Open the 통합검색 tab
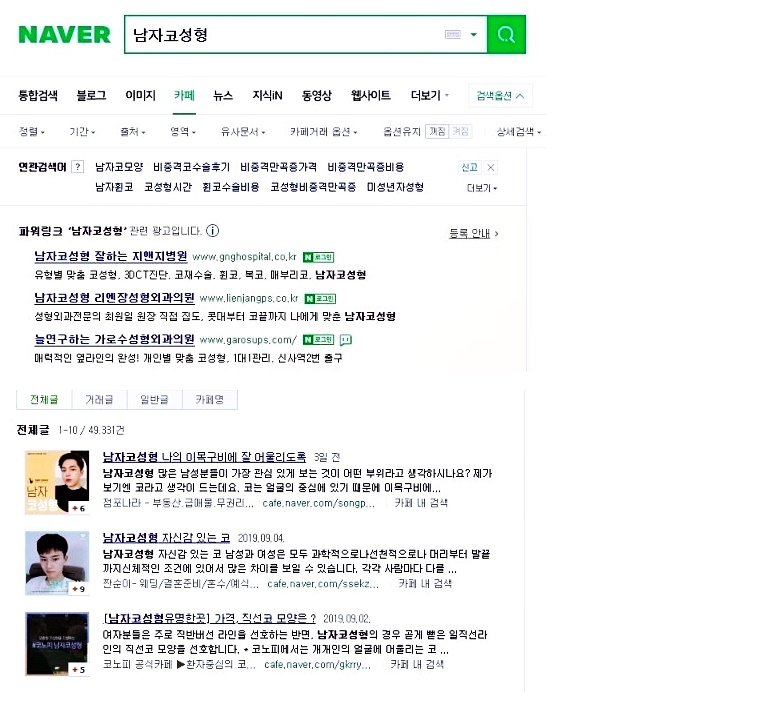This screenshot has height=719, width=762. point(38,95)
